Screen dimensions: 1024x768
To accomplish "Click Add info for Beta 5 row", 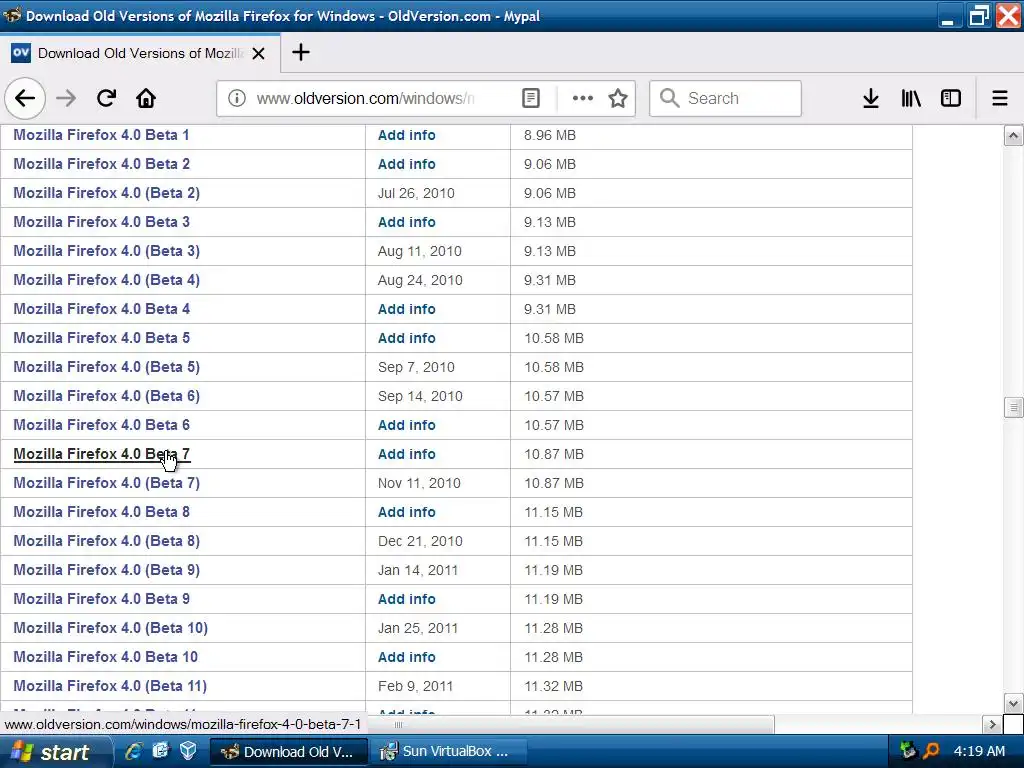I will coord(406,338).
